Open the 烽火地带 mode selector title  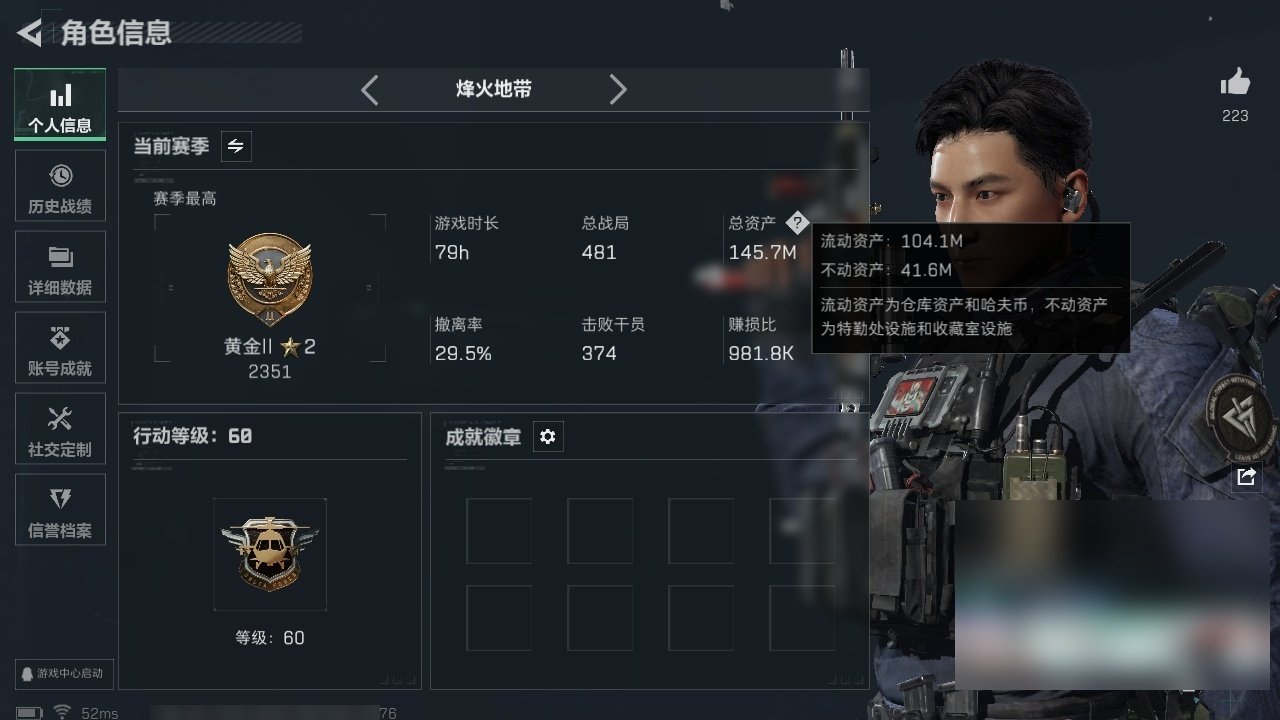click(494, 89)
